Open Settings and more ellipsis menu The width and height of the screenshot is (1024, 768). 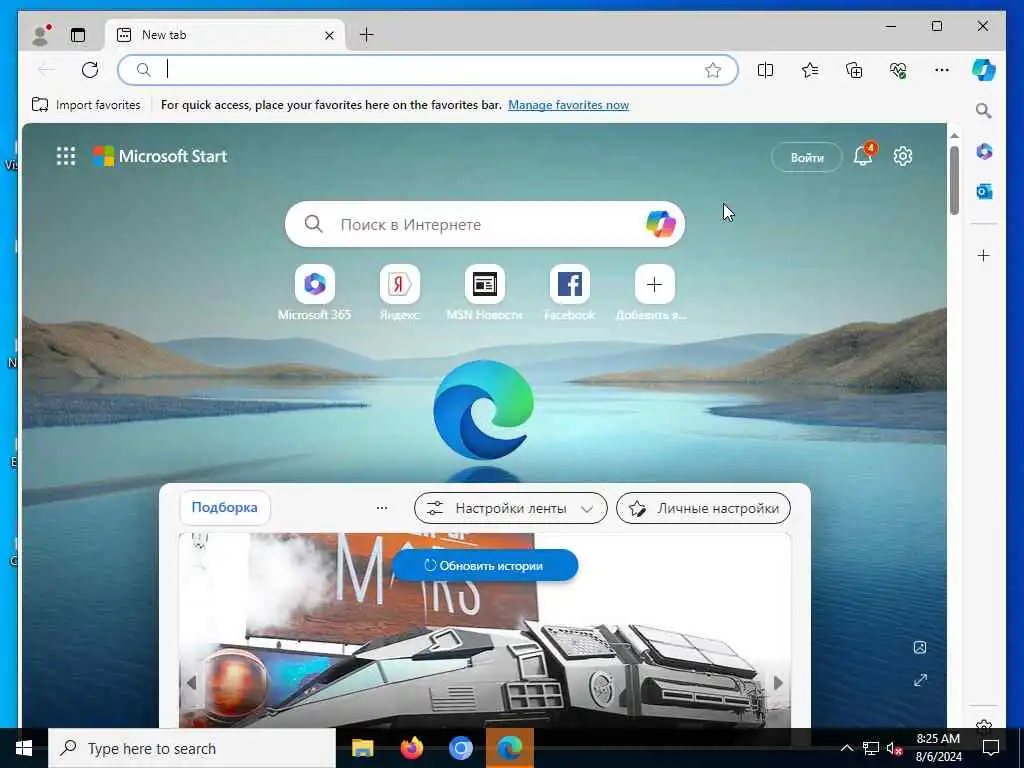tap(942, 70)
